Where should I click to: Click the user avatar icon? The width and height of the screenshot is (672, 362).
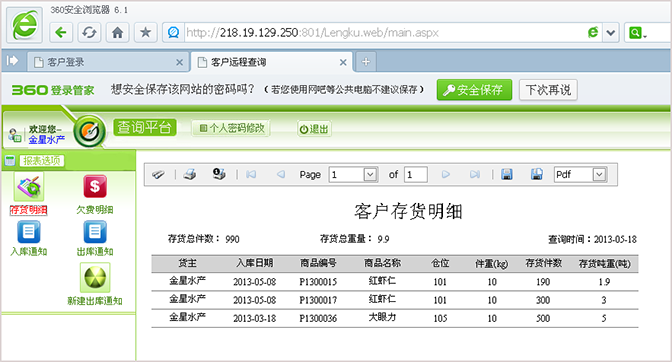point(15,135)
